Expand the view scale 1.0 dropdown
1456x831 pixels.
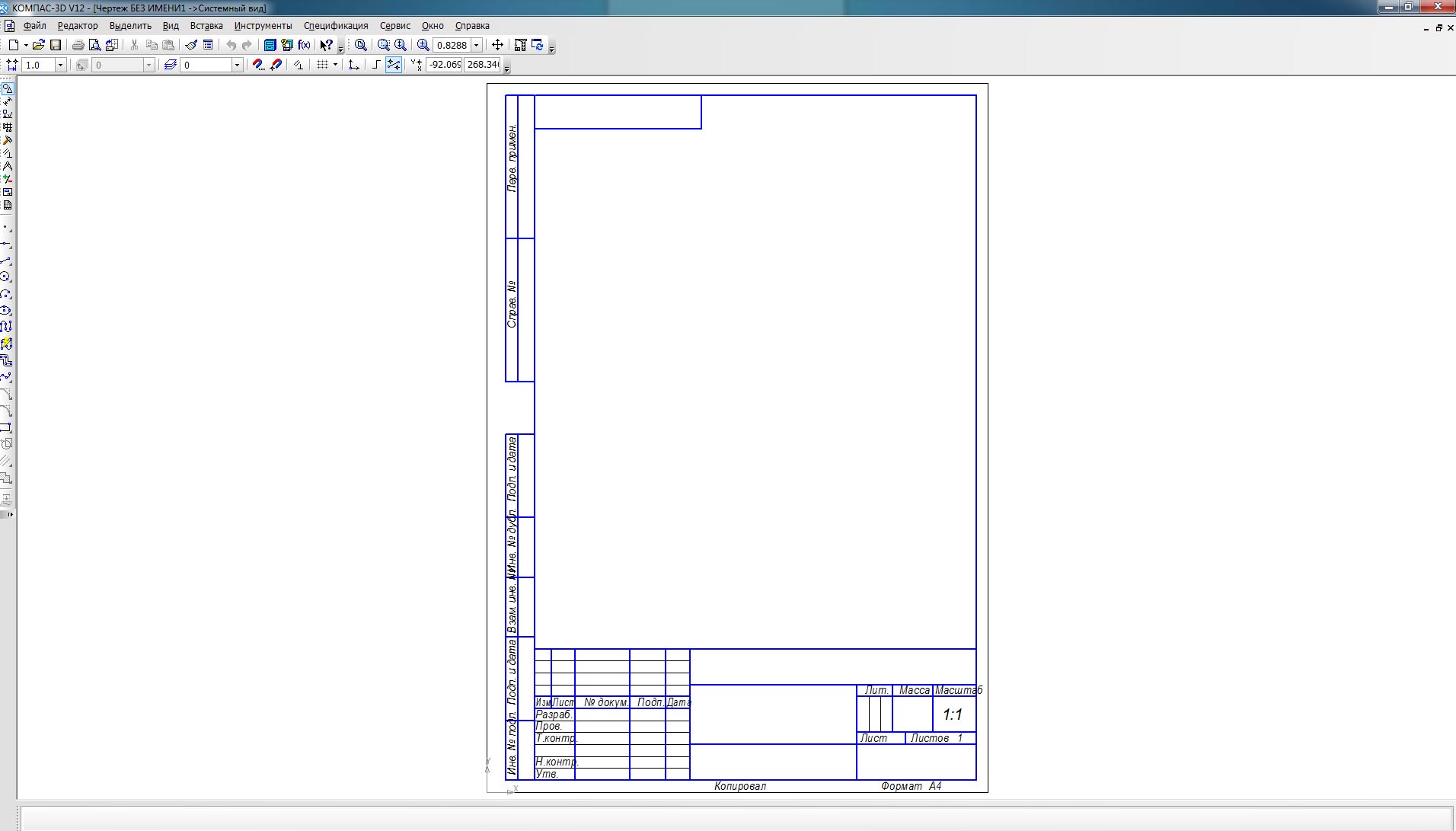pyautogui.click(x=60, y=65)
